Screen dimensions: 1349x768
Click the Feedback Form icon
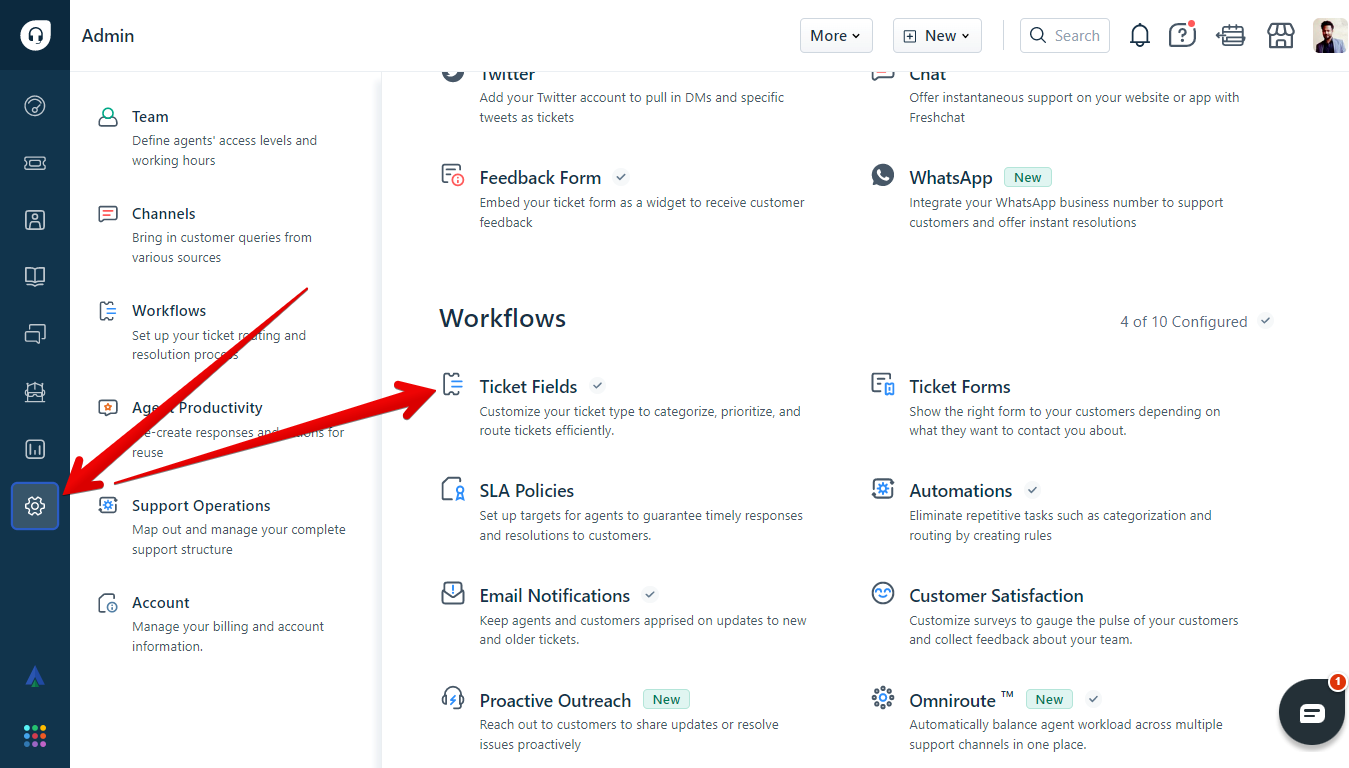tap(453, 176)
